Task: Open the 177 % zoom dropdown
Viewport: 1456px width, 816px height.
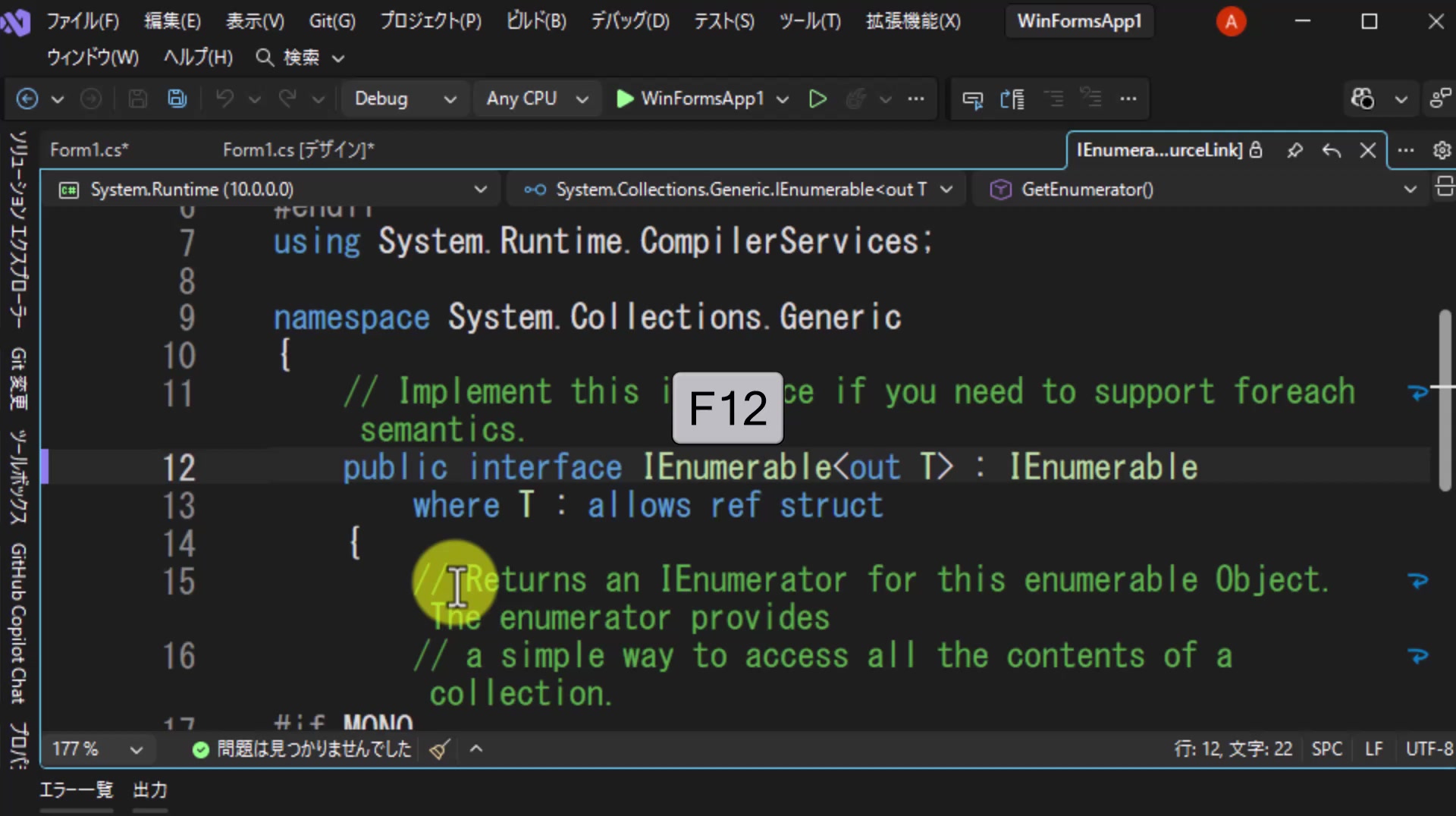Action: coord(136,750)
